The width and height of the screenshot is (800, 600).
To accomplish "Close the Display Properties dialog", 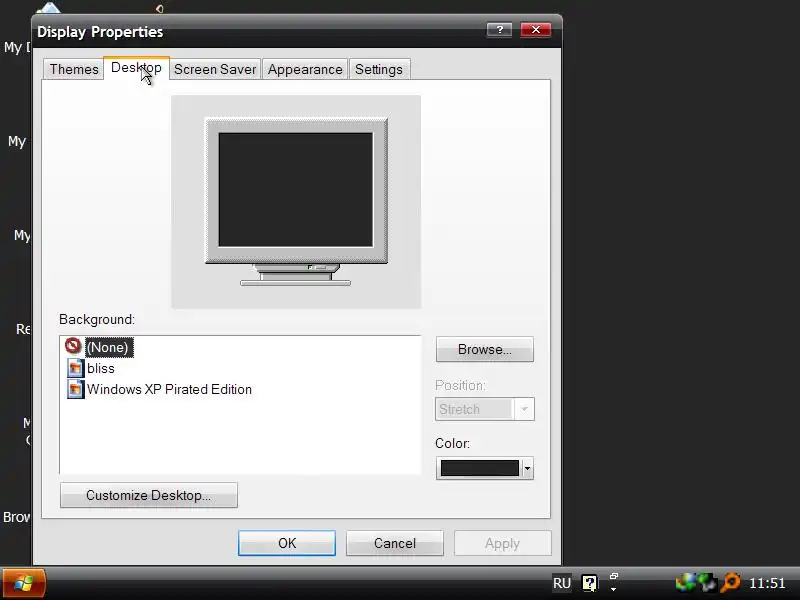I will click(x=536, y=30).
